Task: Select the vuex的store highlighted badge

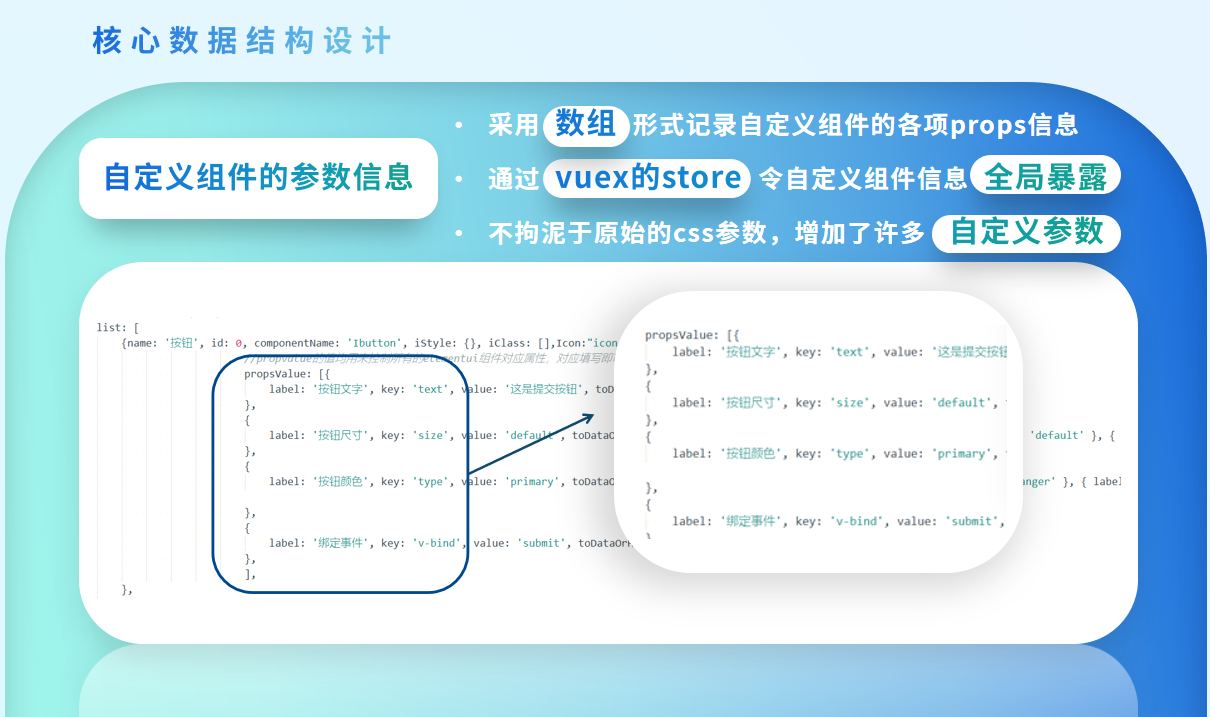Action: pyautogui.click(x=646, y=178)
